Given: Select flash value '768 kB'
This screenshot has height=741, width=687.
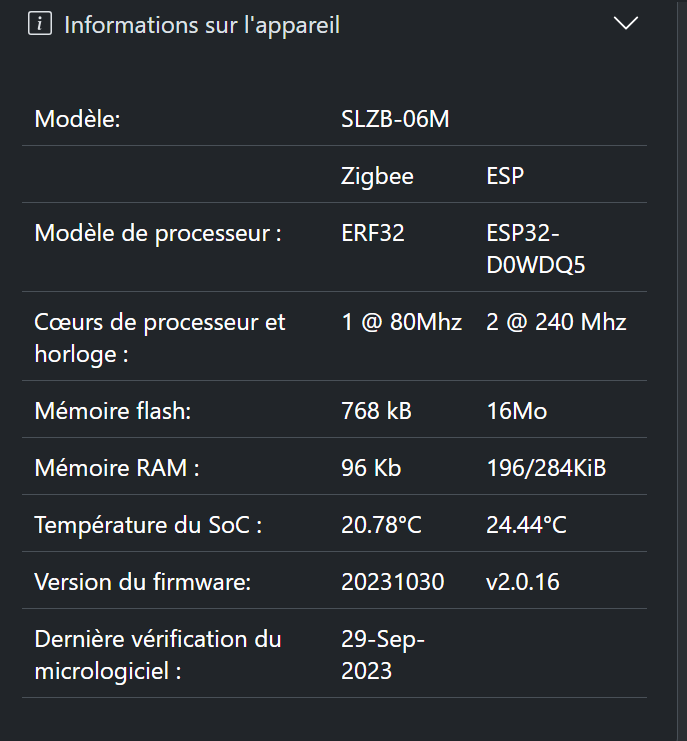Looking at the screenshot, I should tap(376, 411).
